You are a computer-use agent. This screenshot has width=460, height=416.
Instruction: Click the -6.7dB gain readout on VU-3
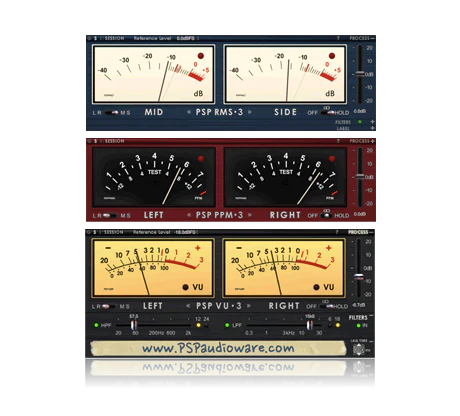tap(359, 305)
